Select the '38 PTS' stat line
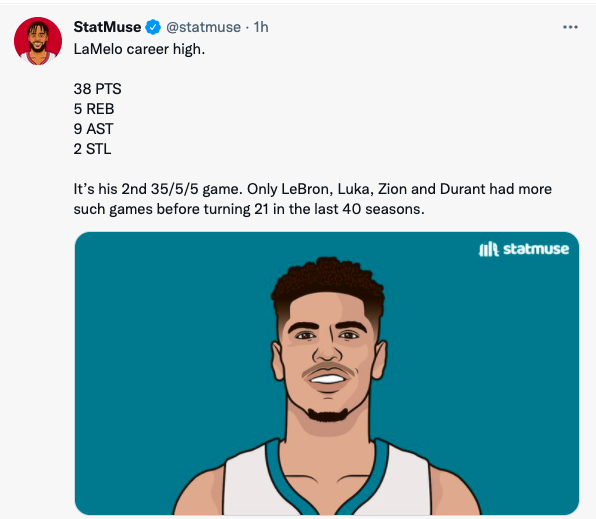Viewport: 596px width, 519px height. click(x=97, y=89)
